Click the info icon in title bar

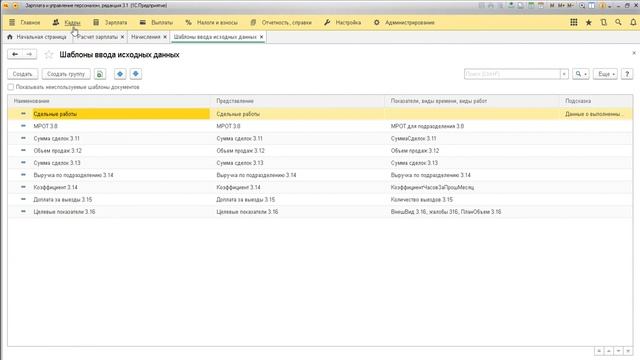pos(602,6)
